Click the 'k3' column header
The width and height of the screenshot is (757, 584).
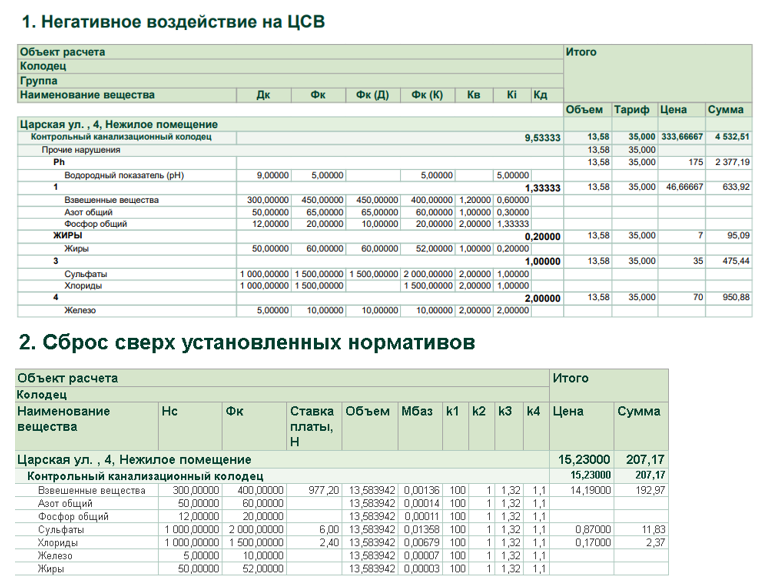[x=505, y=411]
